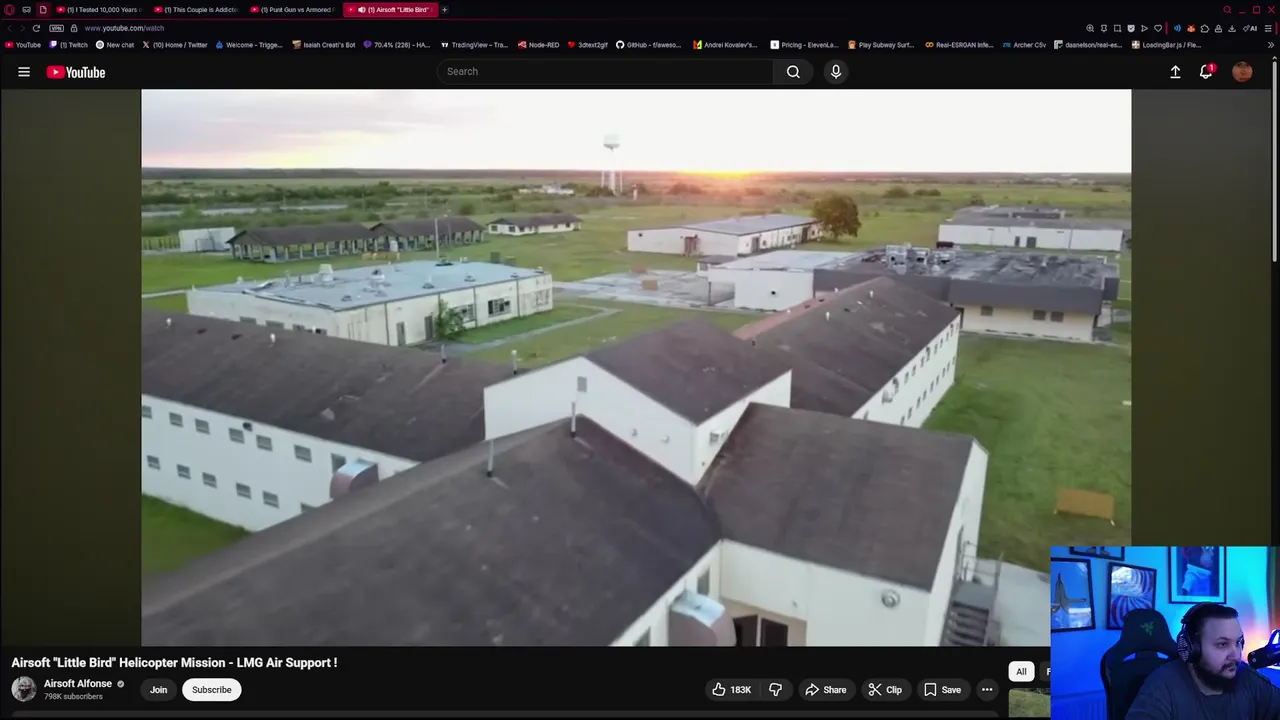Open the Archer C5v bookmark
This screenshot has height=720, width=1280.
(1024, 45)
